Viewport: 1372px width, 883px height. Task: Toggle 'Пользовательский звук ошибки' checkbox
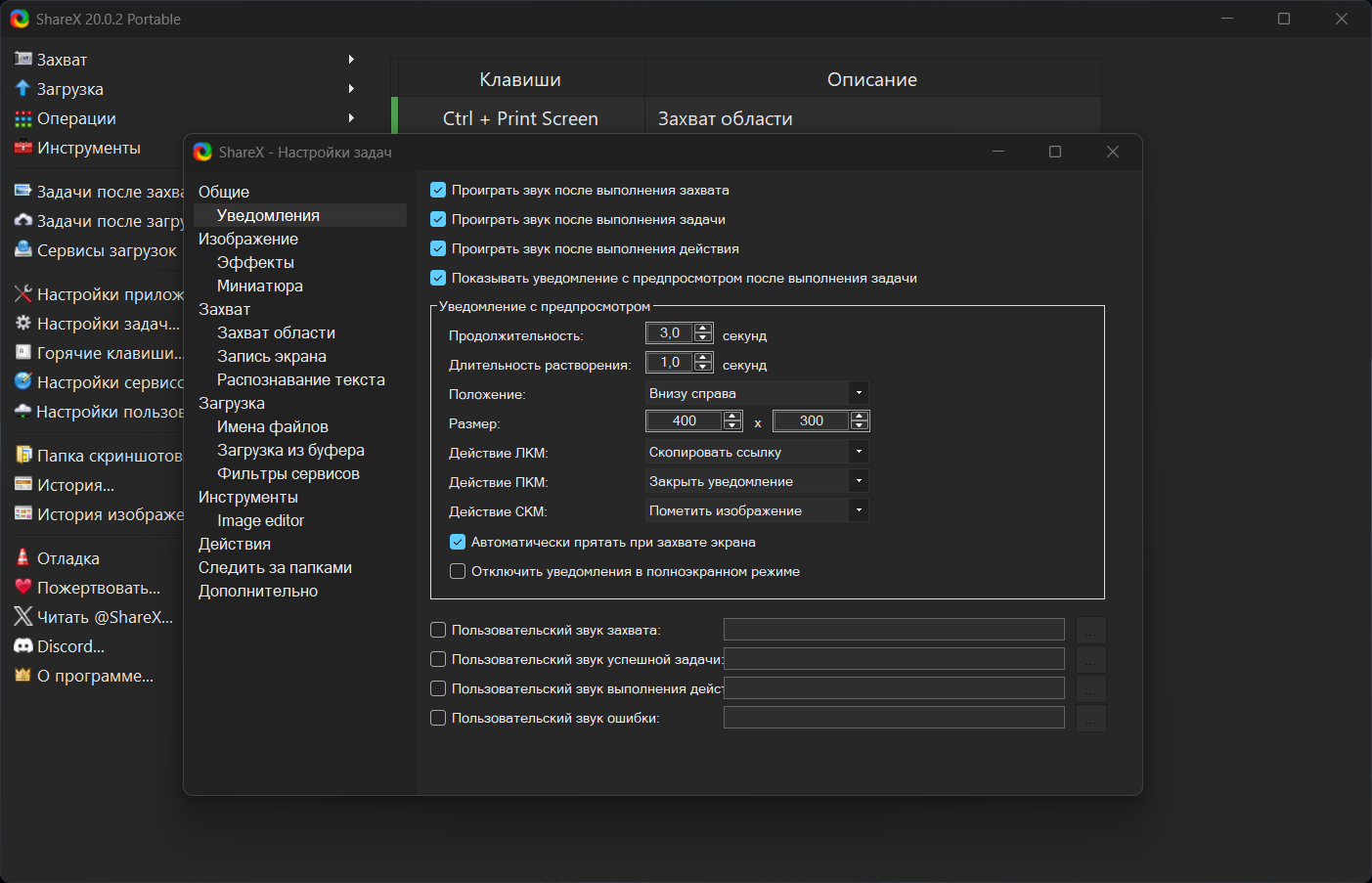[438, 719]
